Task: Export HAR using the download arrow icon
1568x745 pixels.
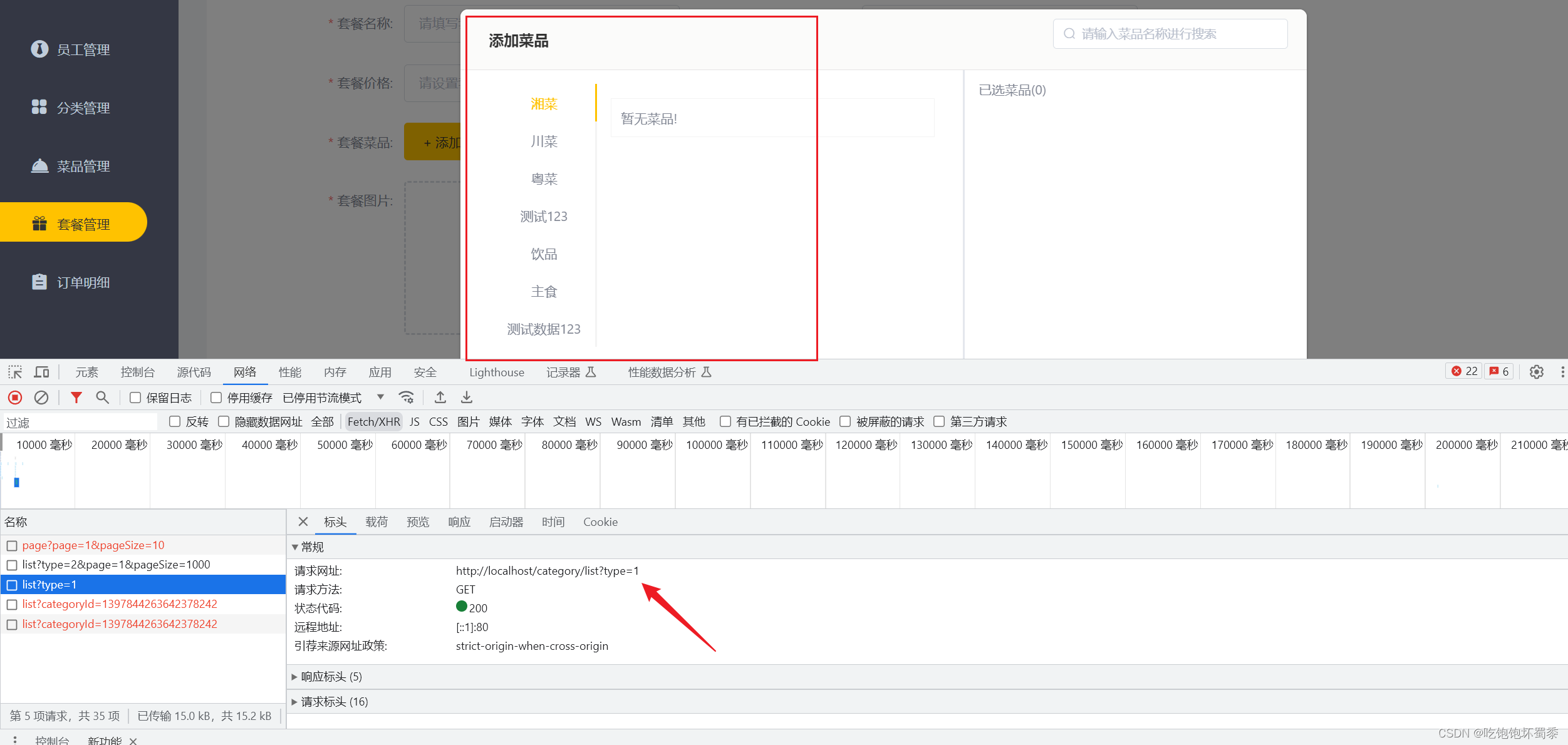Action: tap(465, 397)
